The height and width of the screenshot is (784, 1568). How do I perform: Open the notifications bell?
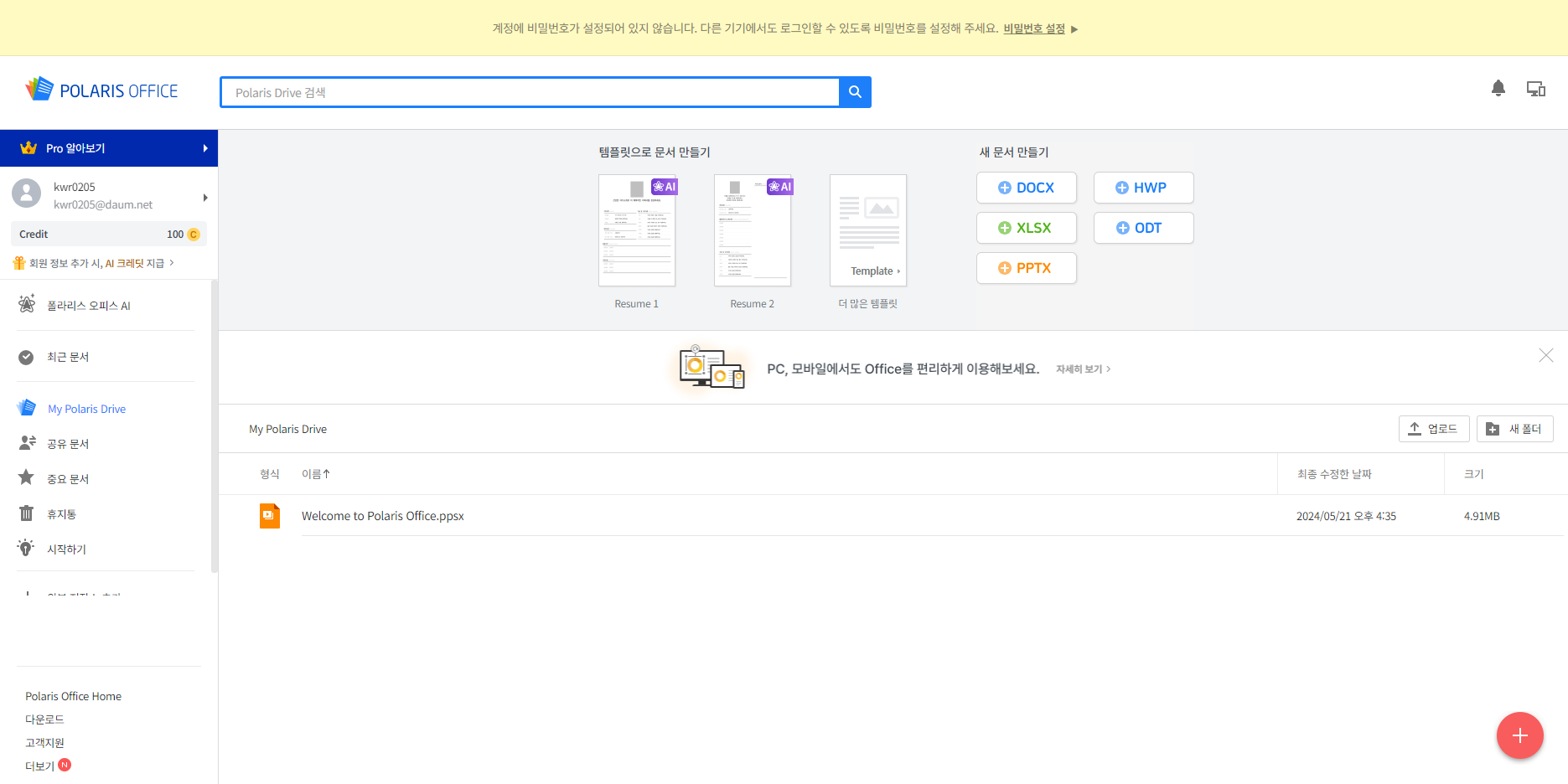coord(1498,88)
